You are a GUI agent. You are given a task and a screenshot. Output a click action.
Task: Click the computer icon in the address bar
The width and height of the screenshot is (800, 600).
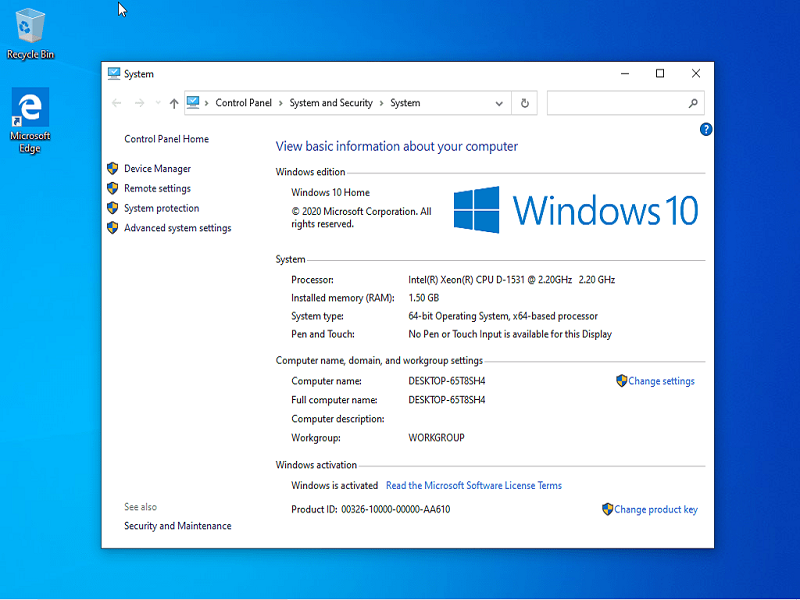pyautogui.click(x=193, y=103)
